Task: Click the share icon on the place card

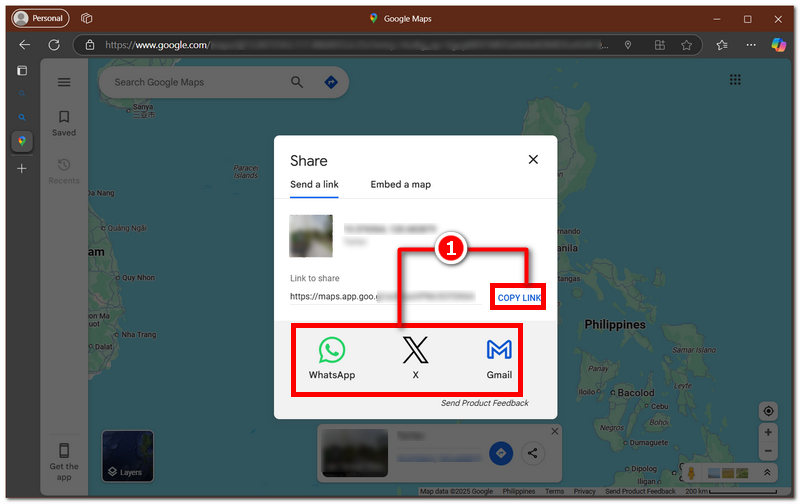Action: tap(533, 453)
